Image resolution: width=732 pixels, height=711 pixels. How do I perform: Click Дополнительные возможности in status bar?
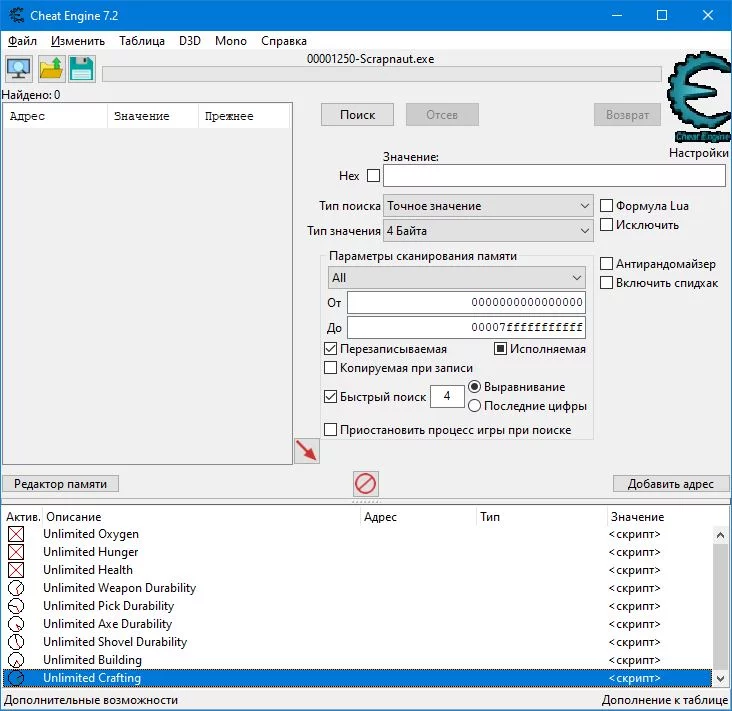[x=91, y=700]
